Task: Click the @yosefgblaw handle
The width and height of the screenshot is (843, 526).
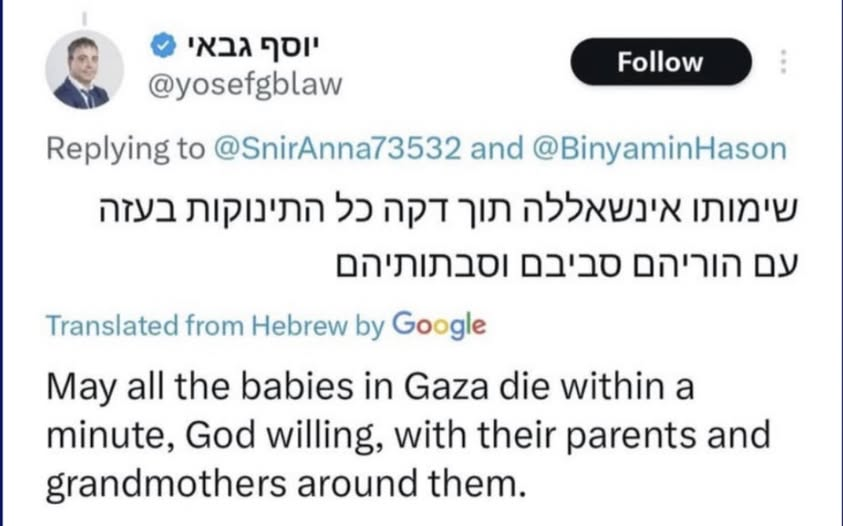Action: (244, 85)
